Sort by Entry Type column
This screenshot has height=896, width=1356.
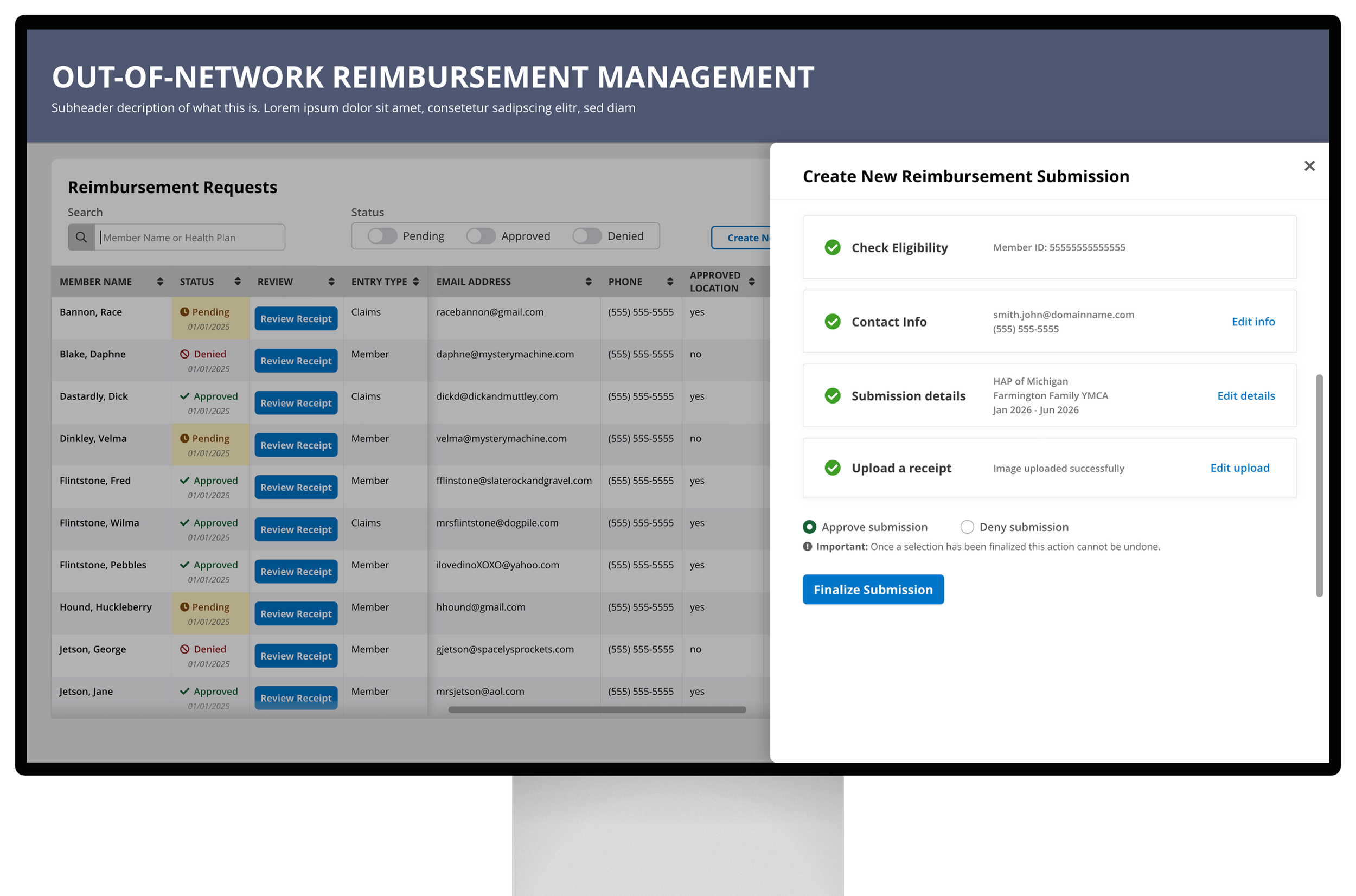pyautogui.click(x=416, y=281)
